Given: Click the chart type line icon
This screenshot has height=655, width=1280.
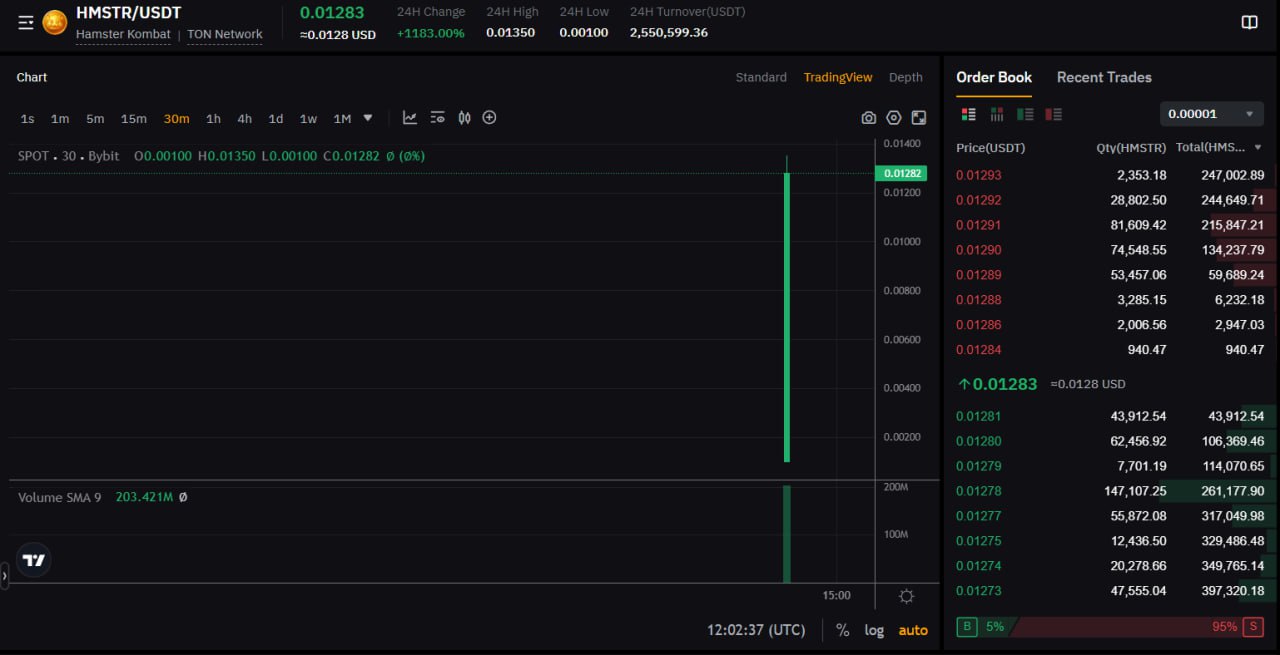Looking at the screenshot, I should tap(410, 118).
